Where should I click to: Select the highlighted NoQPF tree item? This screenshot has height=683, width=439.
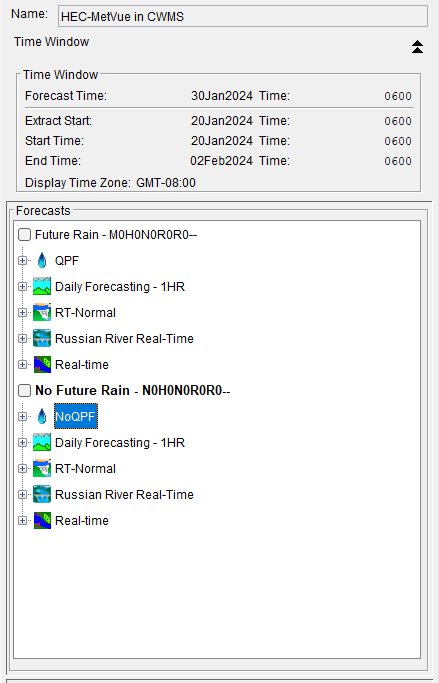click(76, 416)
